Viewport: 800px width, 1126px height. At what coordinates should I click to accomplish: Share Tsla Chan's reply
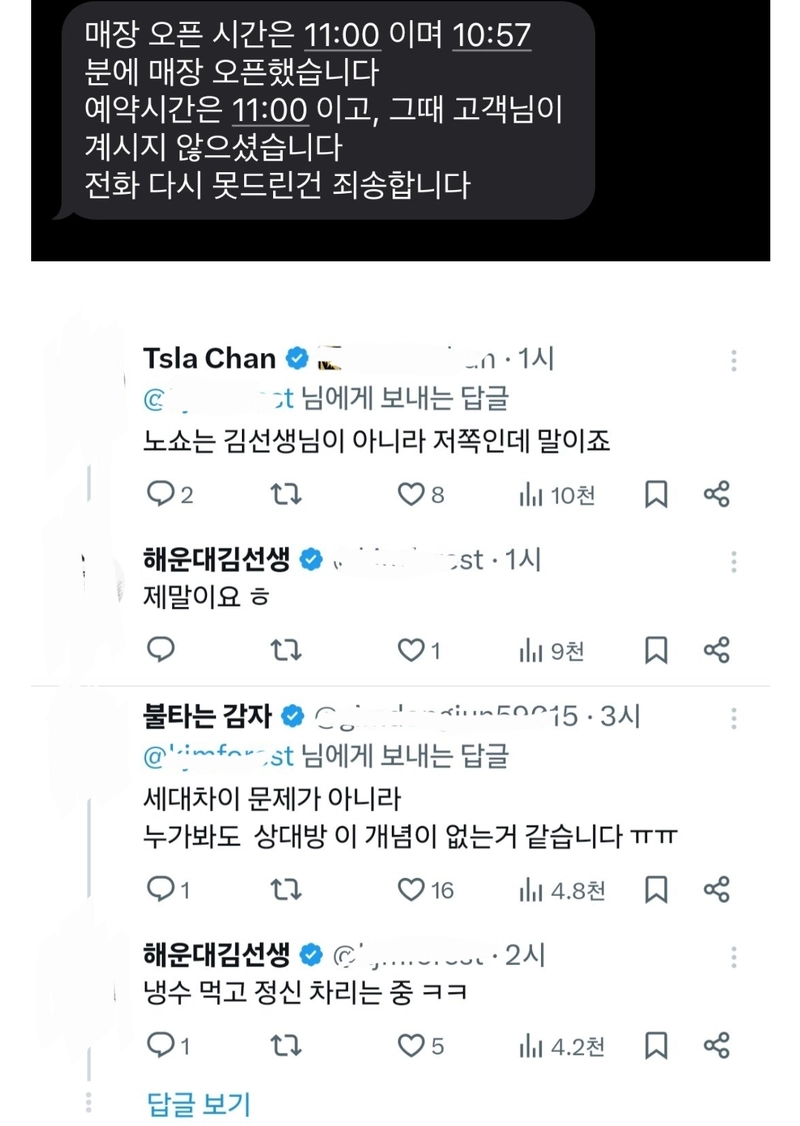click(x=717, y=494)
